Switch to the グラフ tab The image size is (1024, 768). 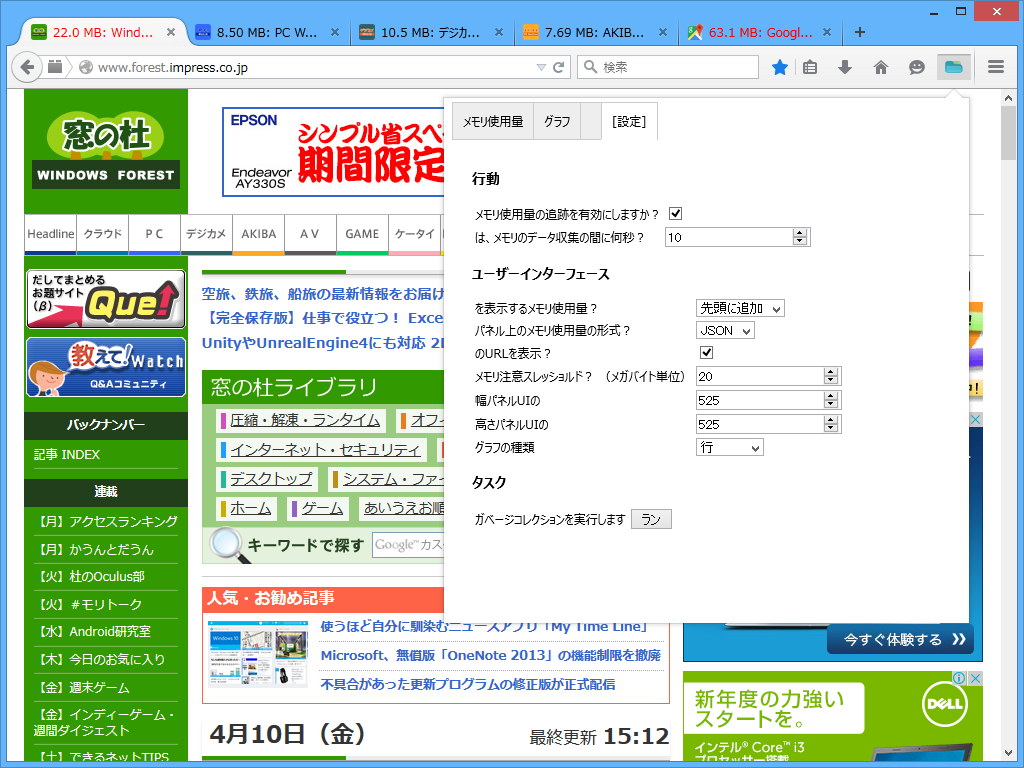point(559,121)
